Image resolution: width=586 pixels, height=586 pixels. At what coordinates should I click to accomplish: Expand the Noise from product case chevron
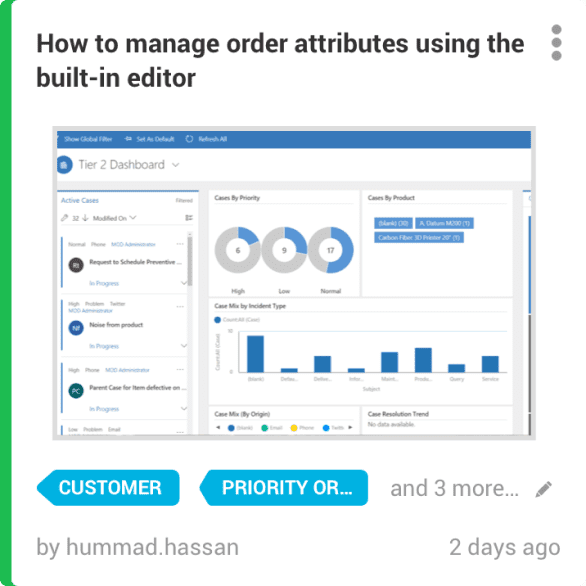click(x=184, y=345)
